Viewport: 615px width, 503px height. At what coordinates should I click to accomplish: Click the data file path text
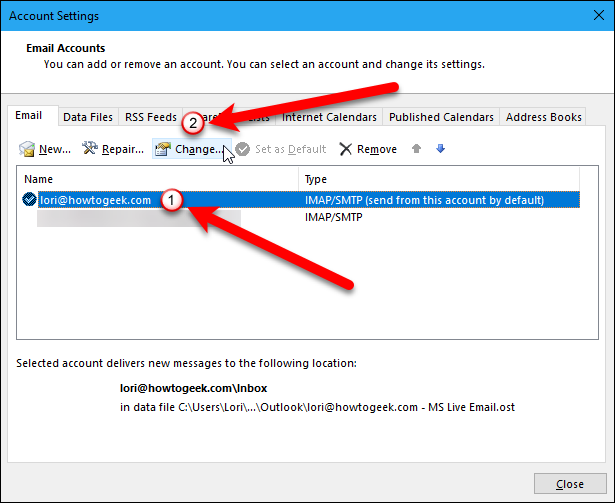317,407
